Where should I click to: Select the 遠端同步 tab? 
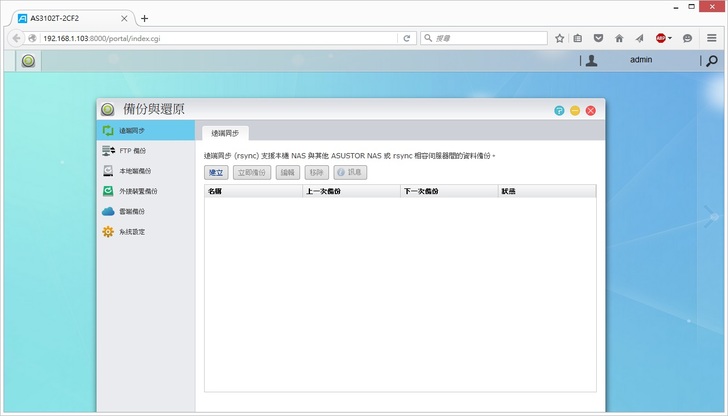pos(225,132)
